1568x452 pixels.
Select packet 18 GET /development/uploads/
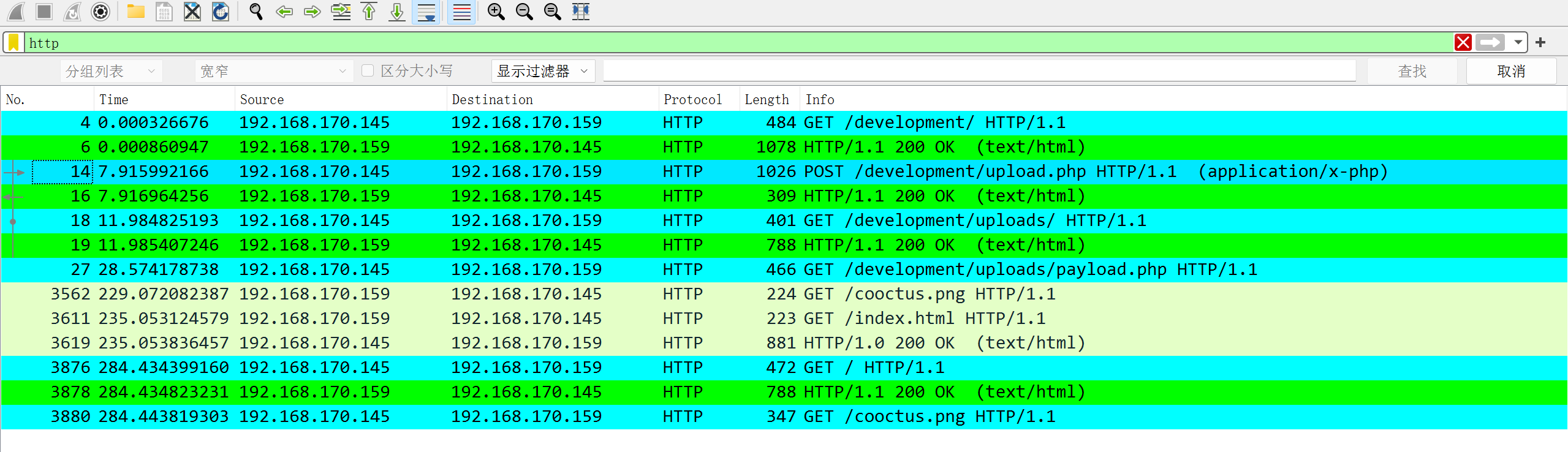tap(784, 220)
